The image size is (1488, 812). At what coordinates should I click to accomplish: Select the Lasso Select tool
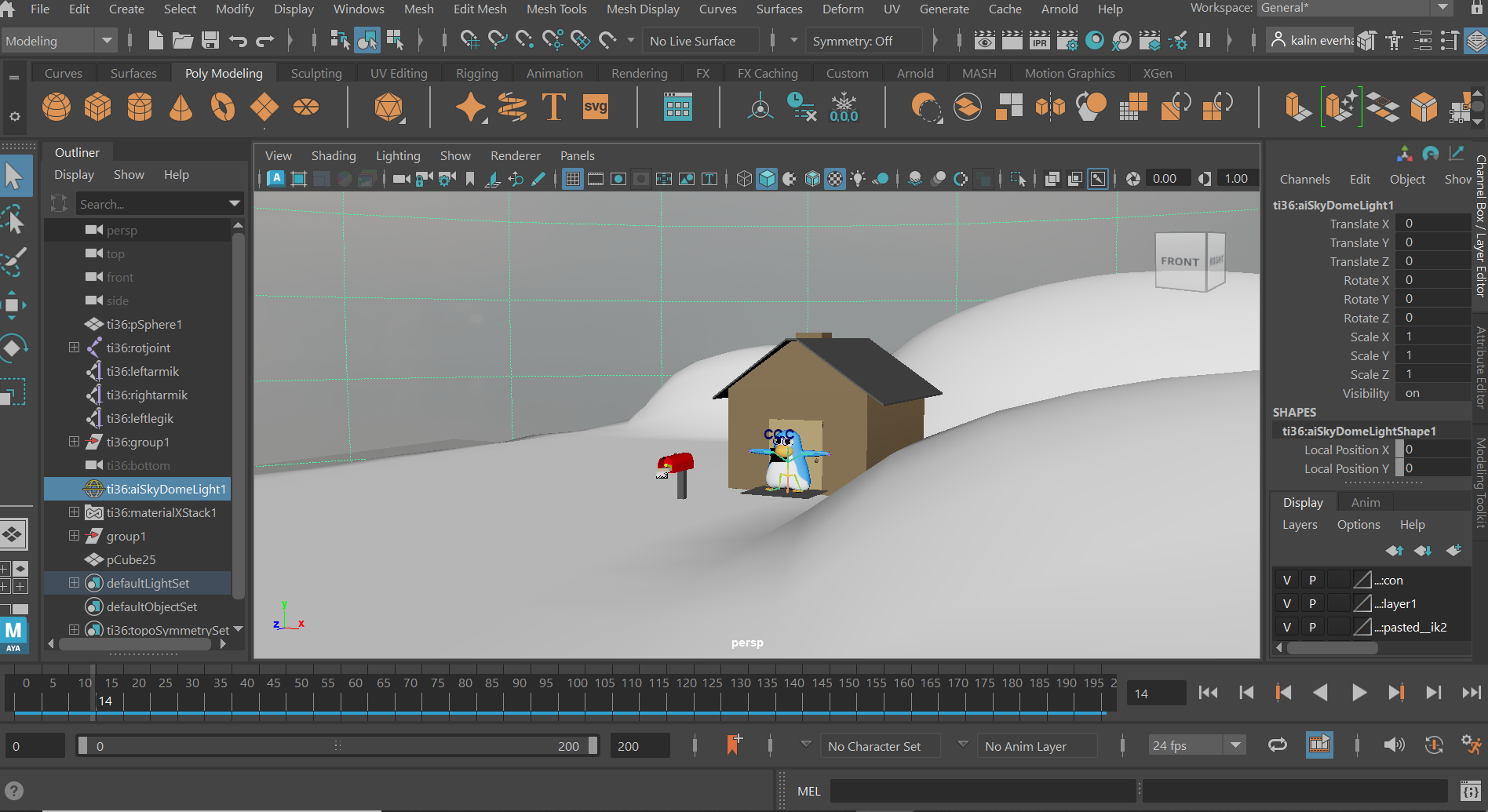coord(14,220)
